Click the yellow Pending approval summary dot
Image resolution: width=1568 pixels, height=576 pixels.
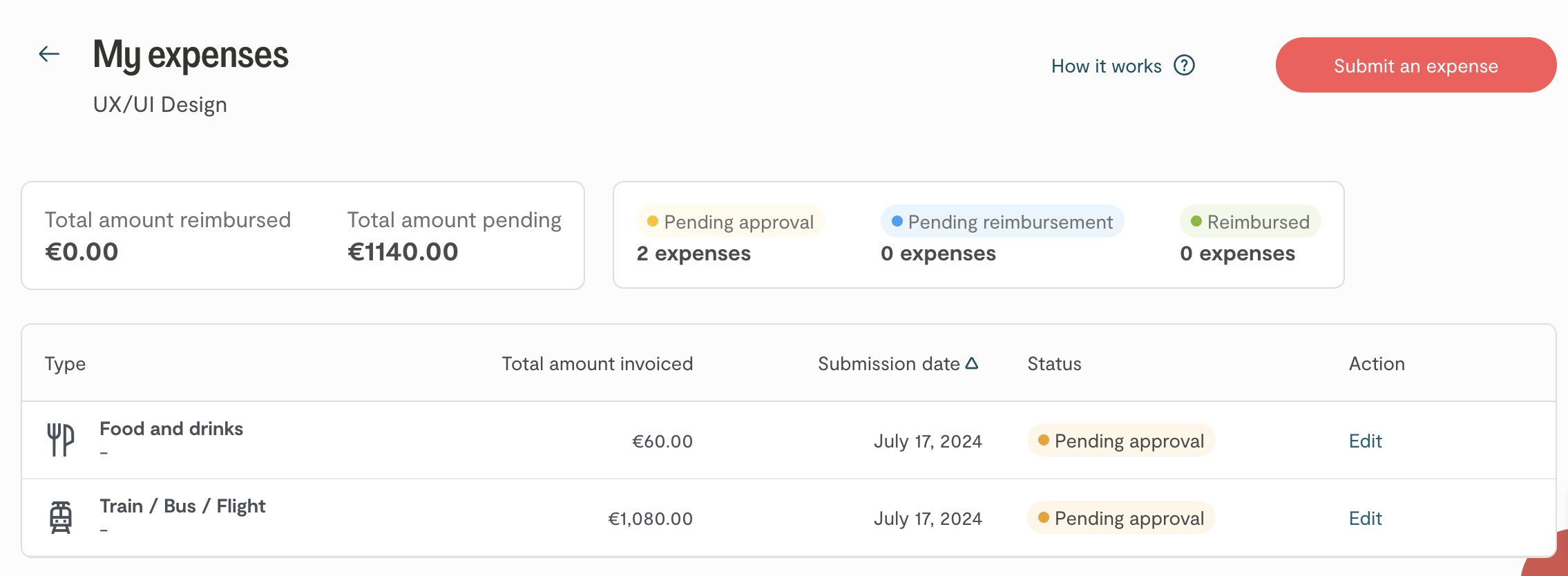pyautogui.click(x=652, y=222)
